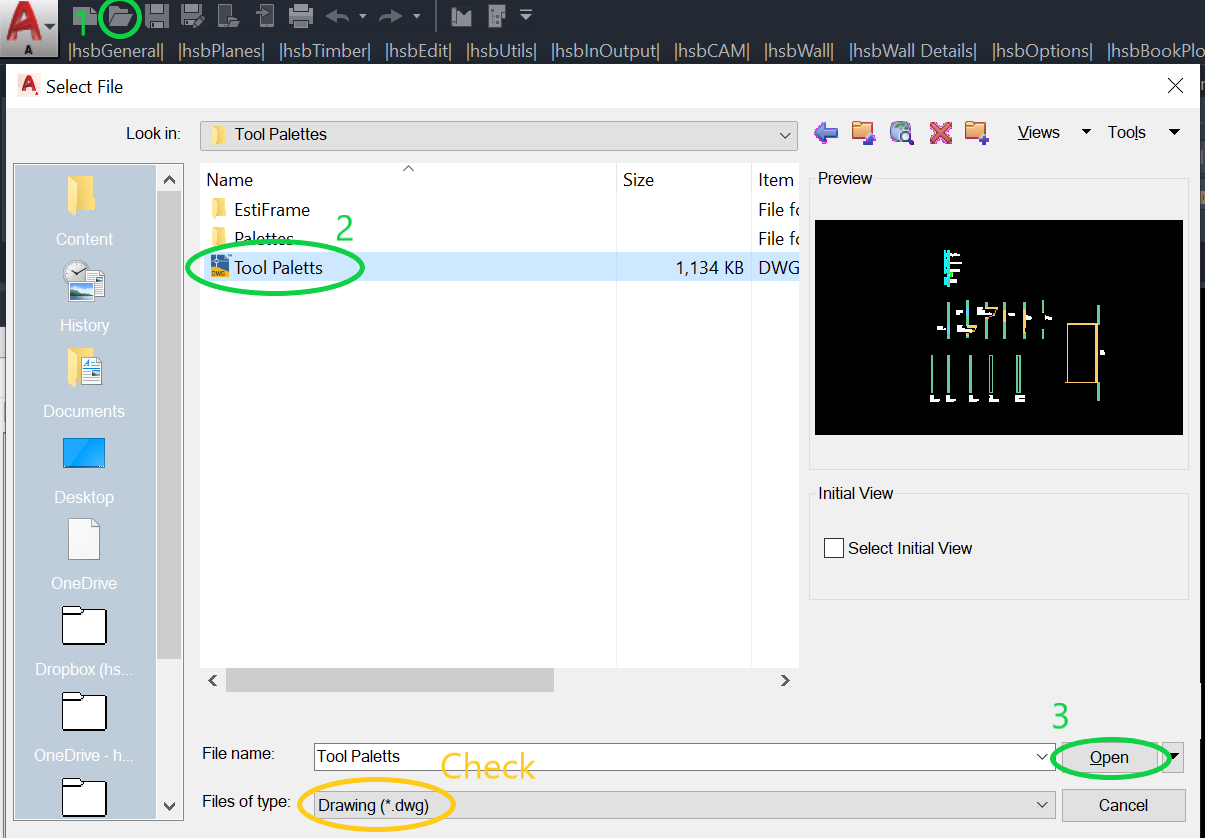Click the red Delete X icon
Viewport: 1205px width, 838px height.
point(939,132)
